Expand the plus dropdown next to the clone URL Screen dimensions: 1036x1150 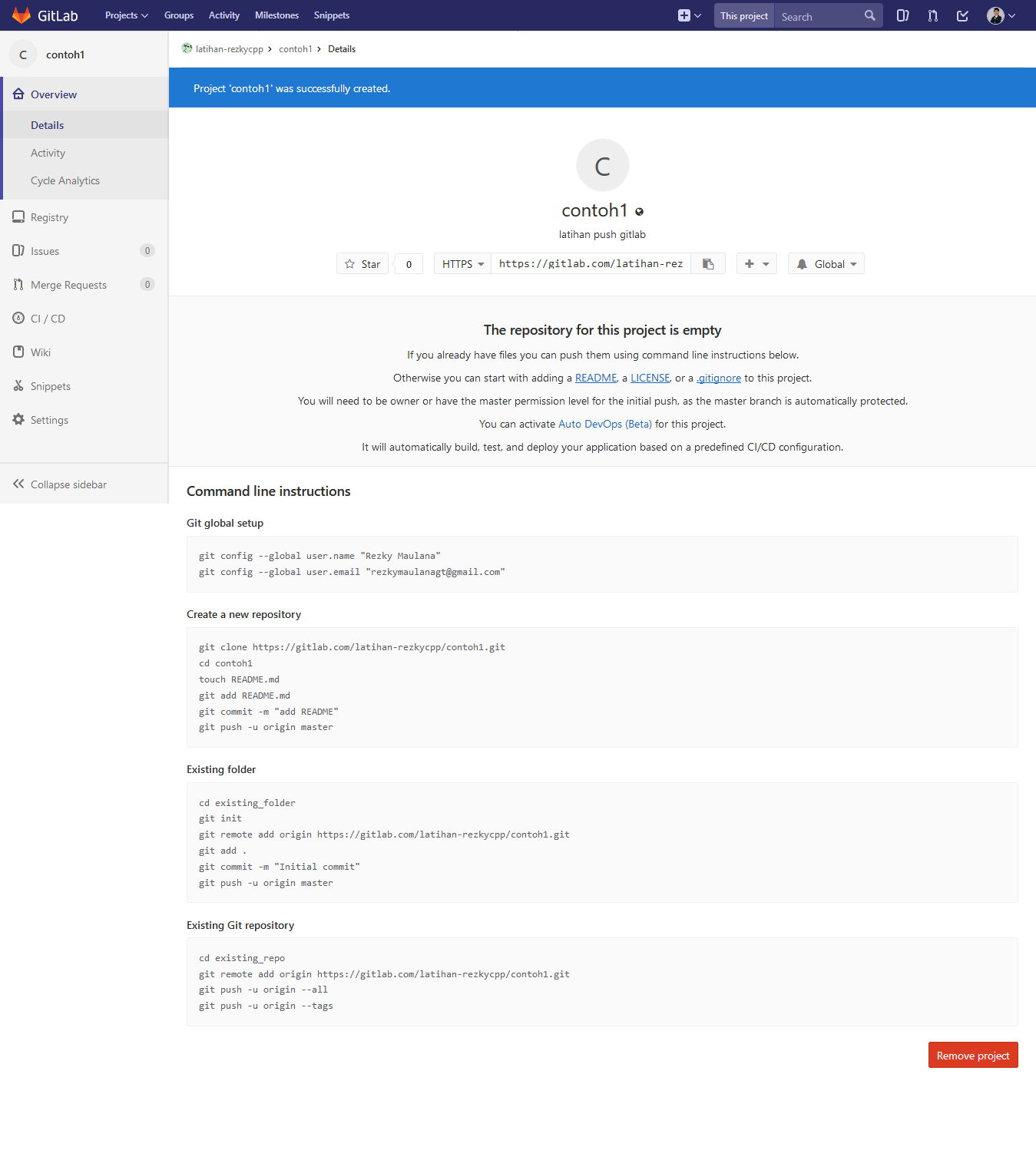tap(756, 263)
